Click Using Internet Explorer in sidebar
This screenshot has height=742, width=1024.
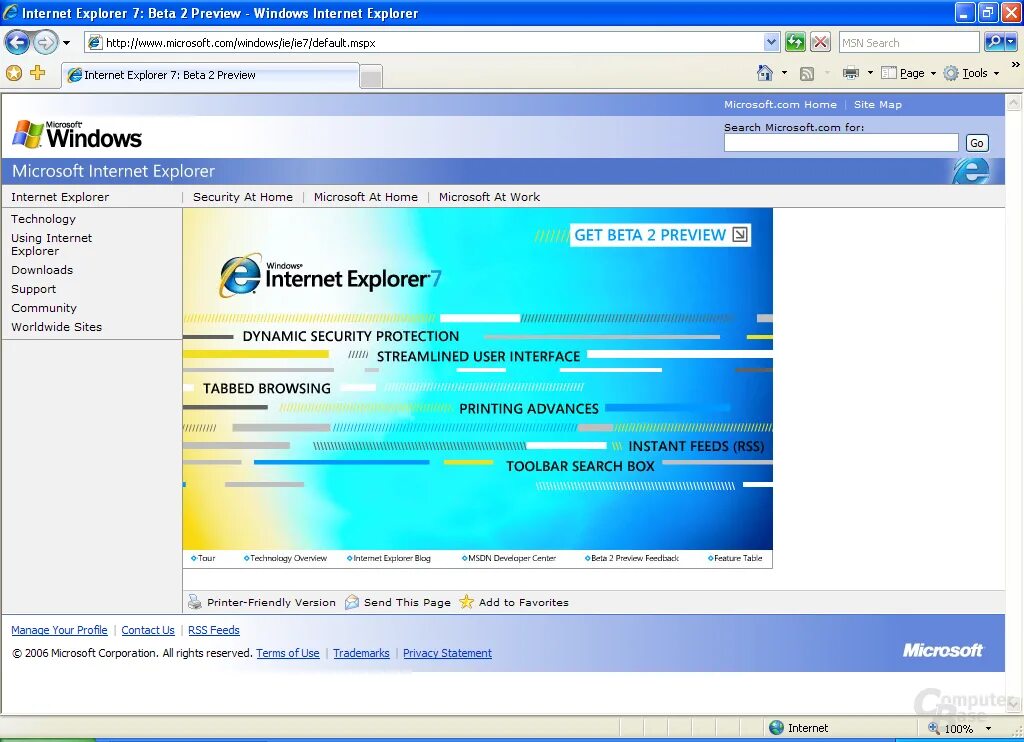point(52,244)
